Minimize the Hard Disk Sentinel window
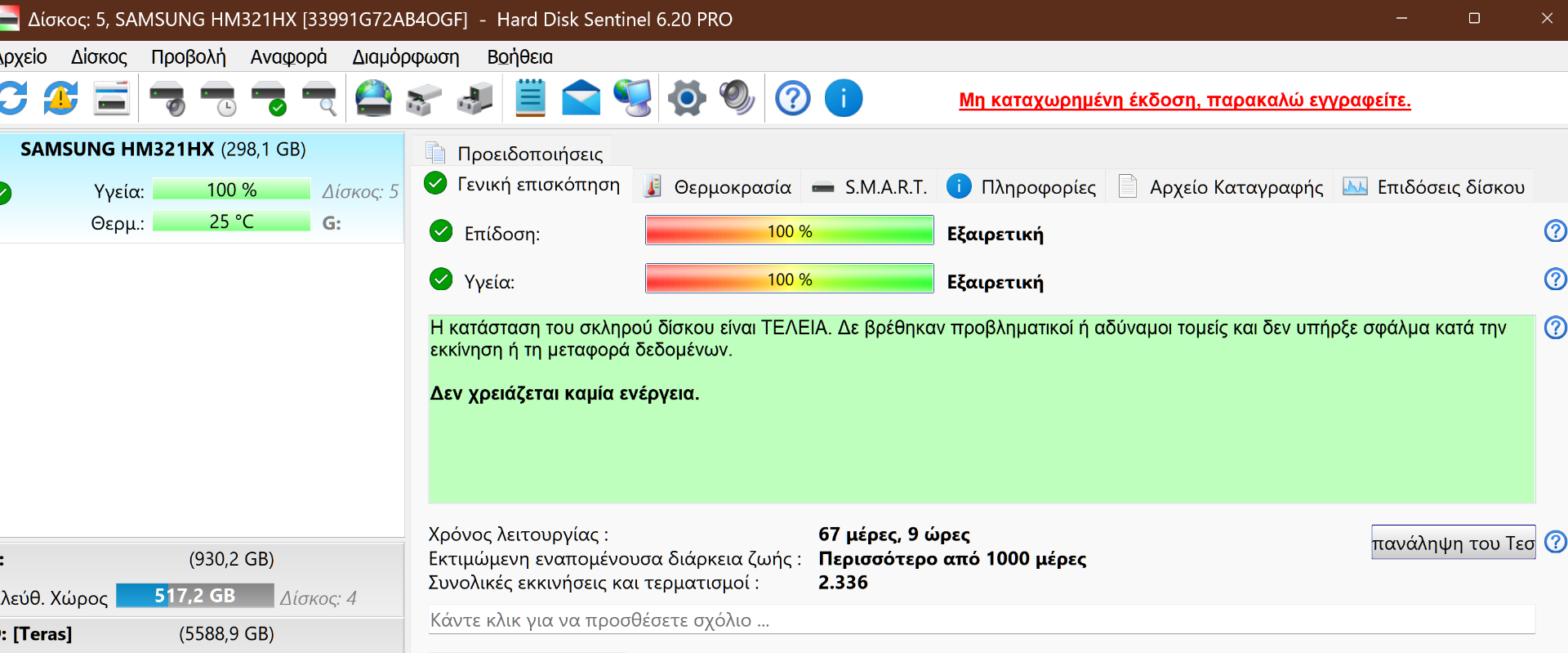The width and height of the screenshot is (1568, 653). 1401,18
